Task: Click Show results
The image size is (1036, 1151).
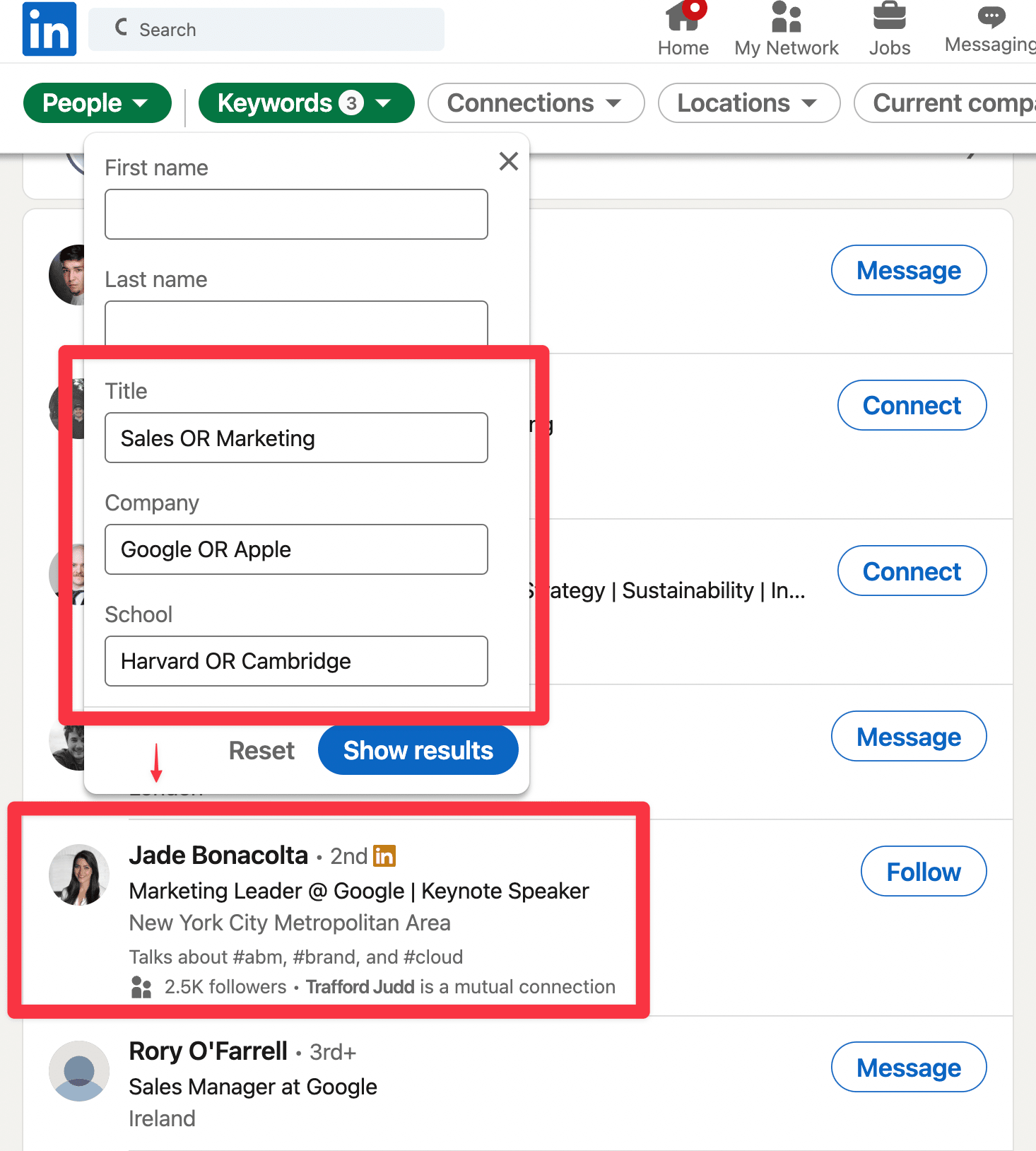Action: point(417,750)
